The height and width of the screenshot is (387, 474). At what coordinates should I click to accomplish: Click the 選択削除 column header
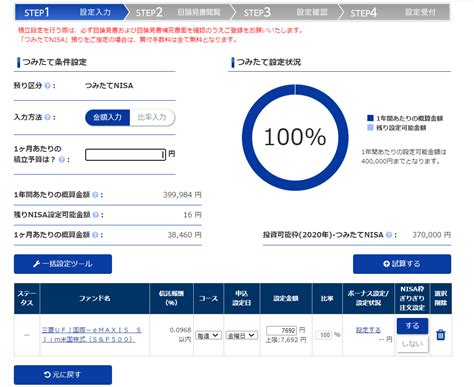(441, 298)
